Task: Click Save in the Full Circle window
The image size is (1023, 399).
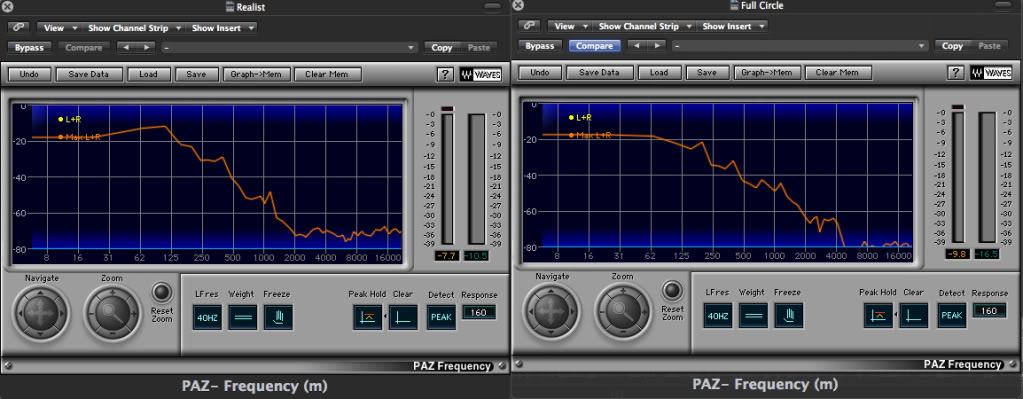Action: pyautogui.click(x=707, y=73)
